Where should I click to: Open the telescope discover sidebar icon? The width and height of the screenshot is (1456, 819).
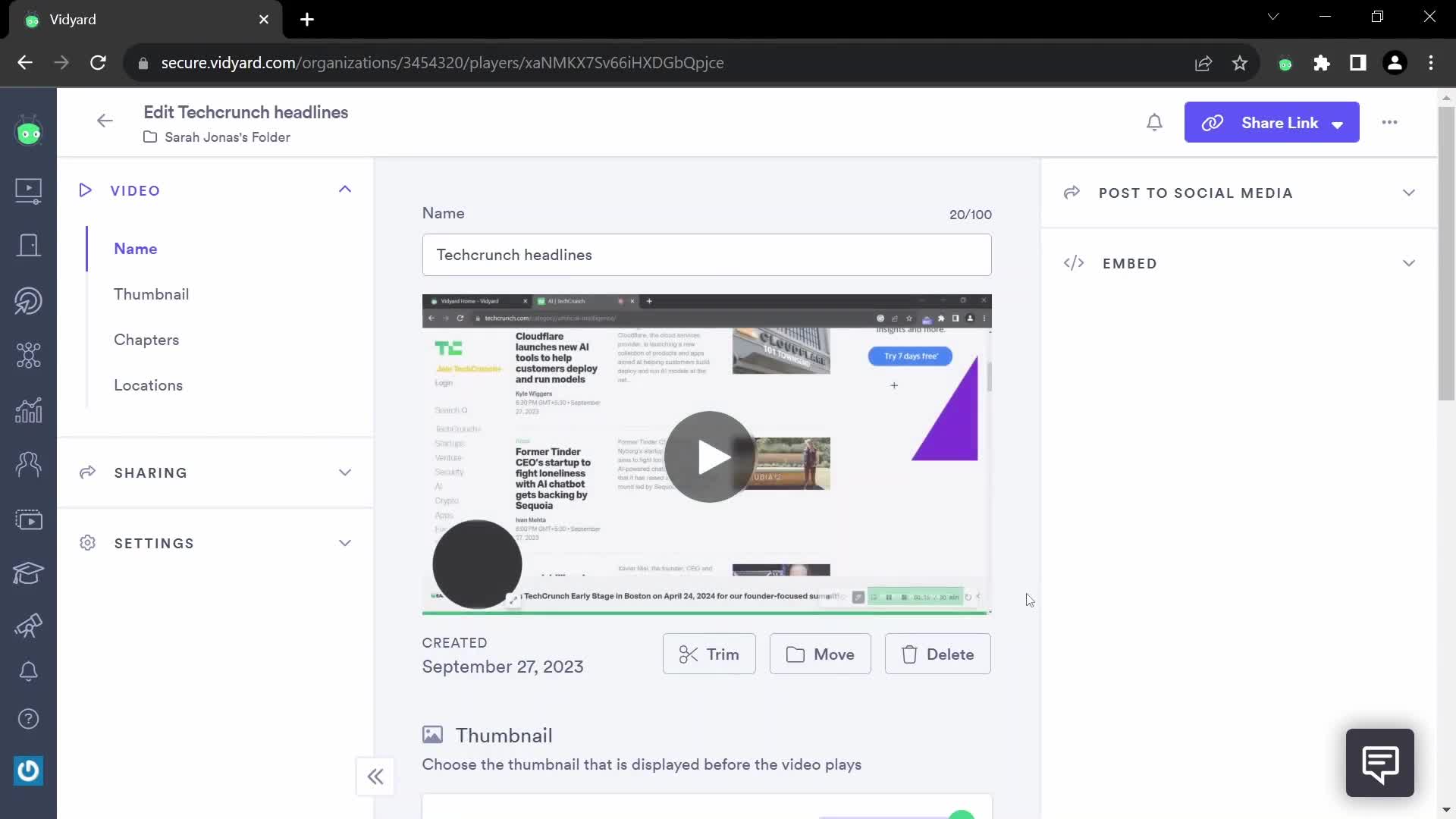[28, 626]
